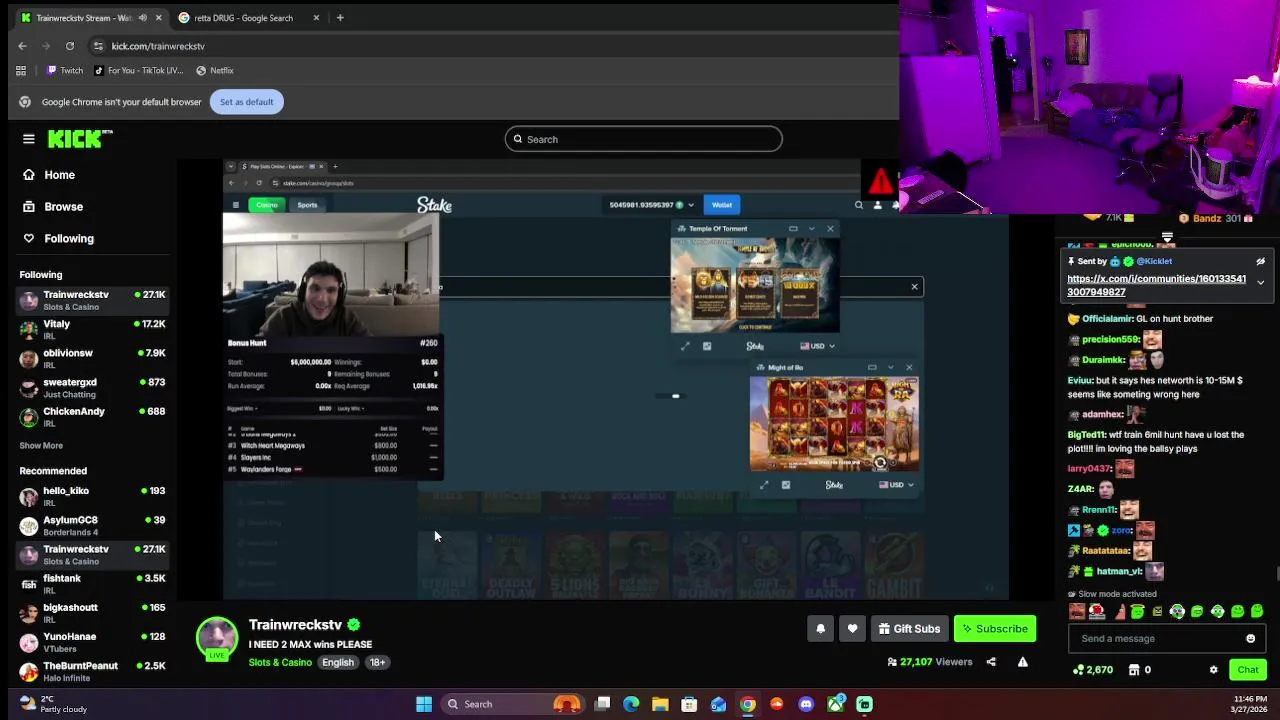Image resolution: width=1280 pixels, height=720 pixels.
Task: Open the chat shop icon
Action: click(1134, 670)
